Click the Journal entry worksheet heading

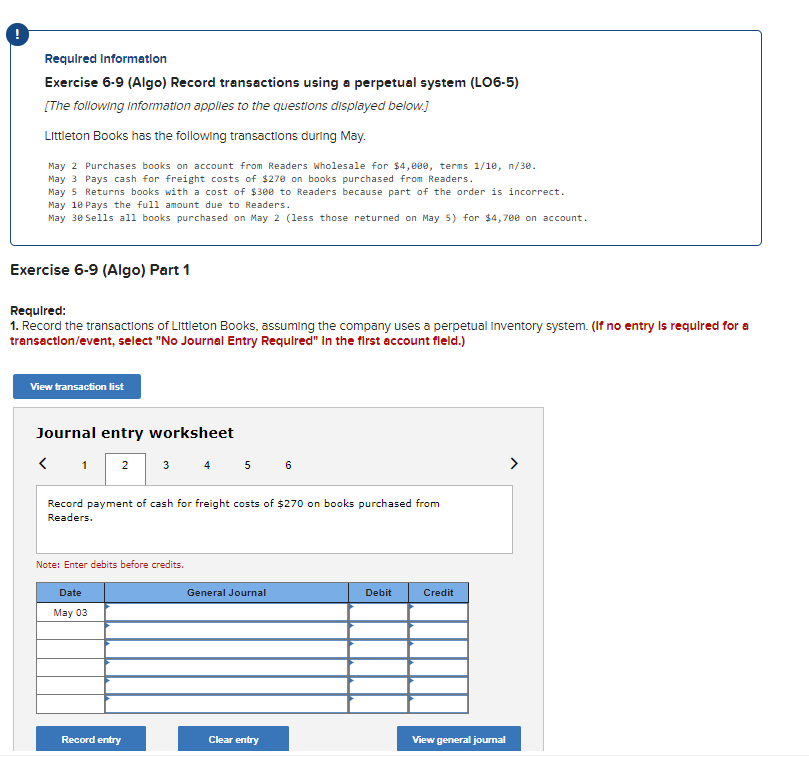tap(135, 432)
